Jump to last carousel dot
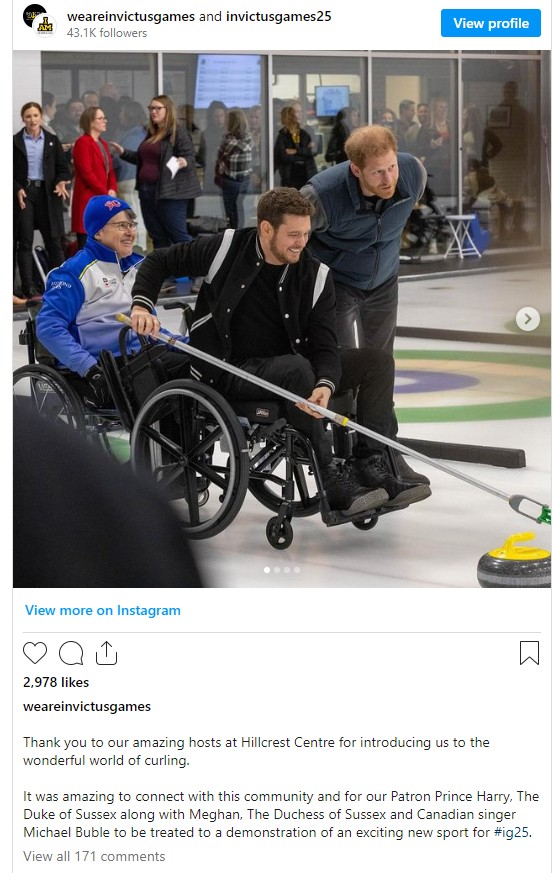Image resolution: width=553 pixels, height=873 pixels. [x=297, y=570]
